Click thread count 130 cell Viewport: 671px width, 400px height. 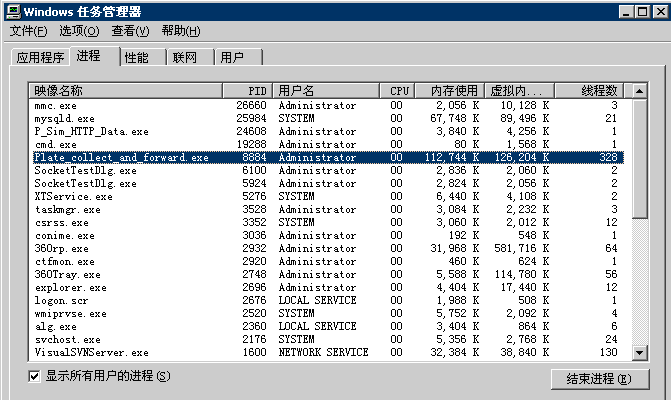click(x=608, y=352)
